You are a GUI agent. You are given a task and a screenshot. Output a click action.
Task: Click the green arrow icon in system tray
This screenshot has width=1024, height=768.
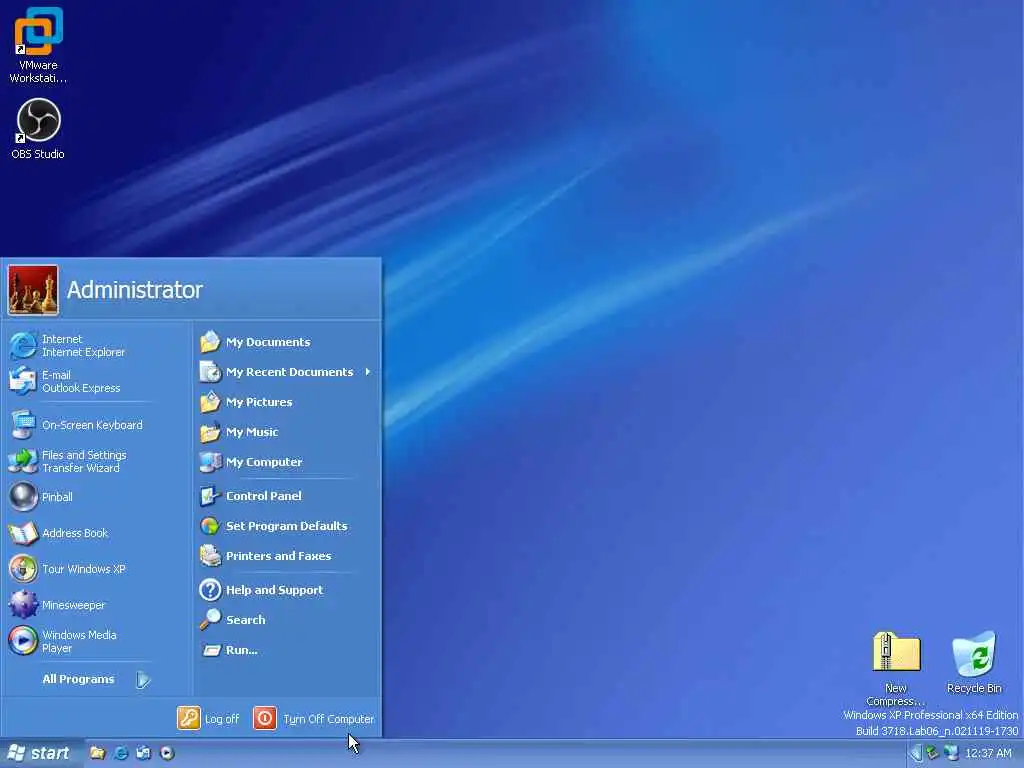(933, 753)
